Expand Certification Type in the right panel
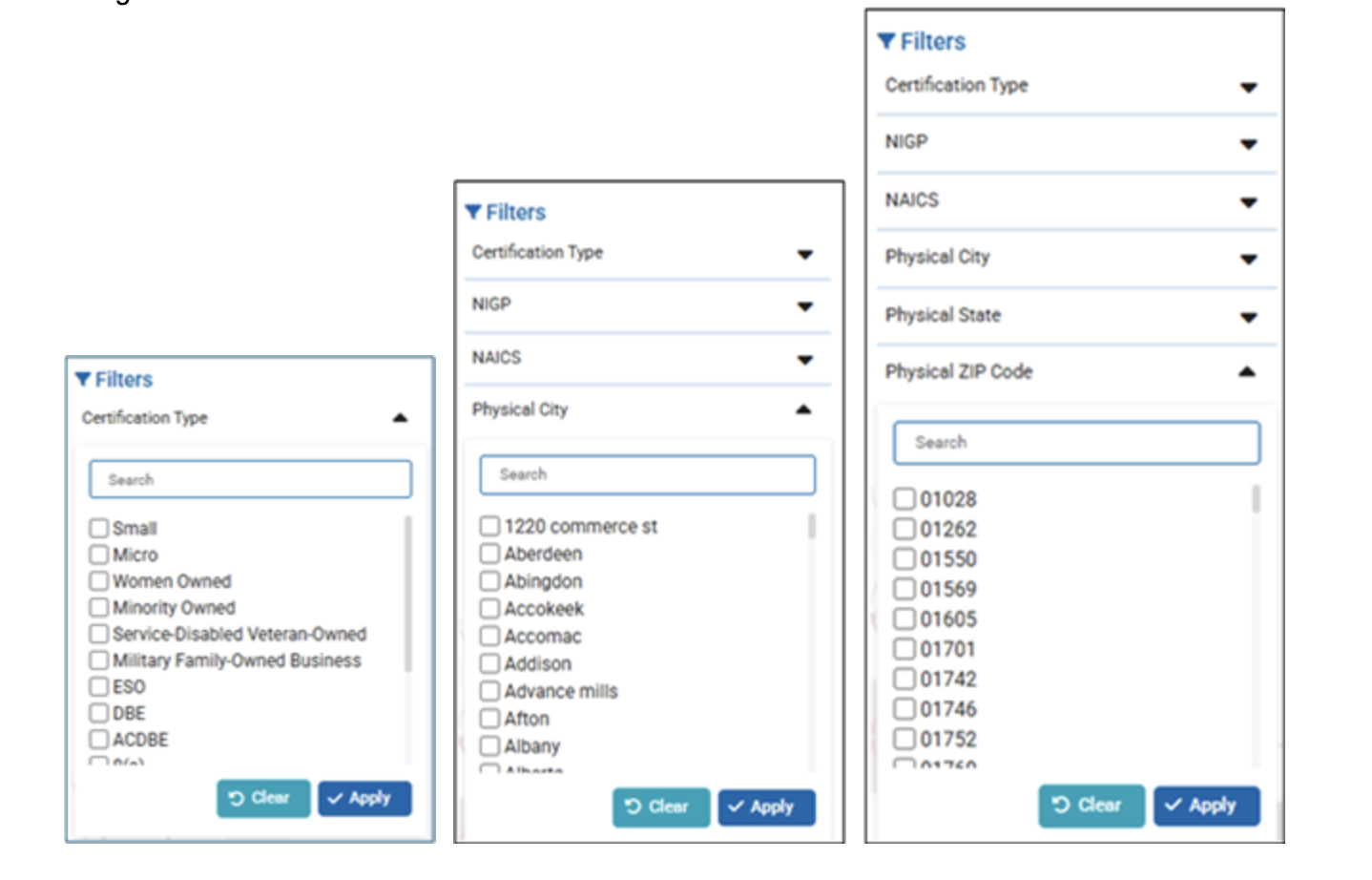 1248,88
